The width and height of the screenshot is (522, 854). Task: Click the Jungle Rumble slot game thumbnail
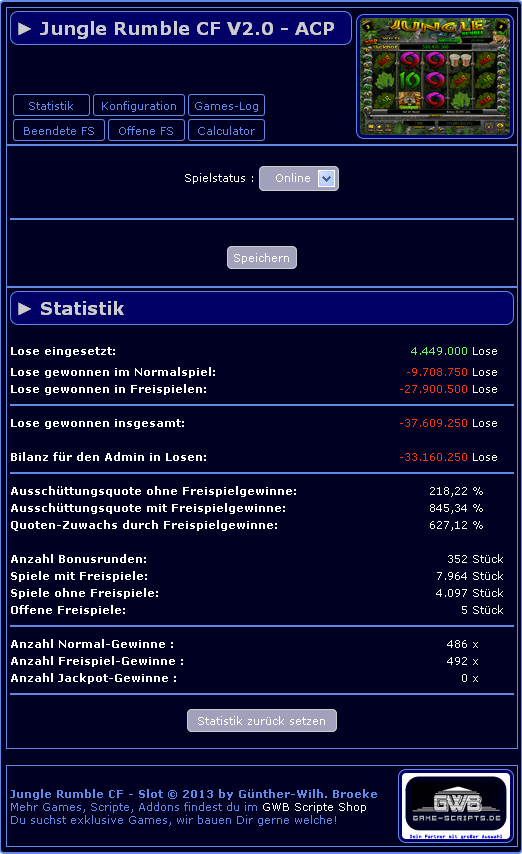[435, 76]
